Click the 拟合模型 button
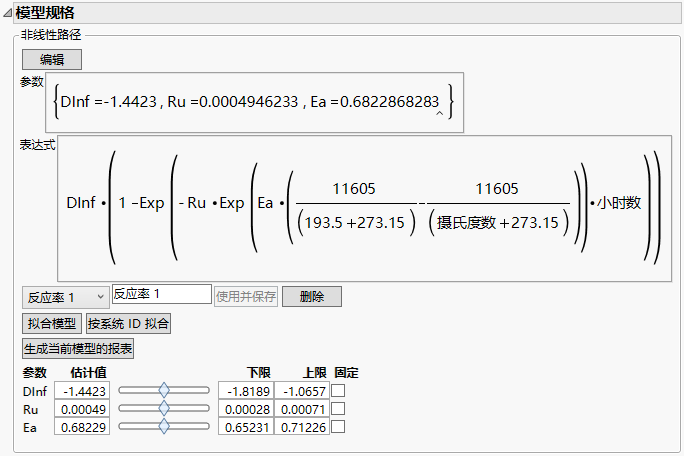Image resolution: width=684 pixels, height=456 pixels. pos(52,324)
